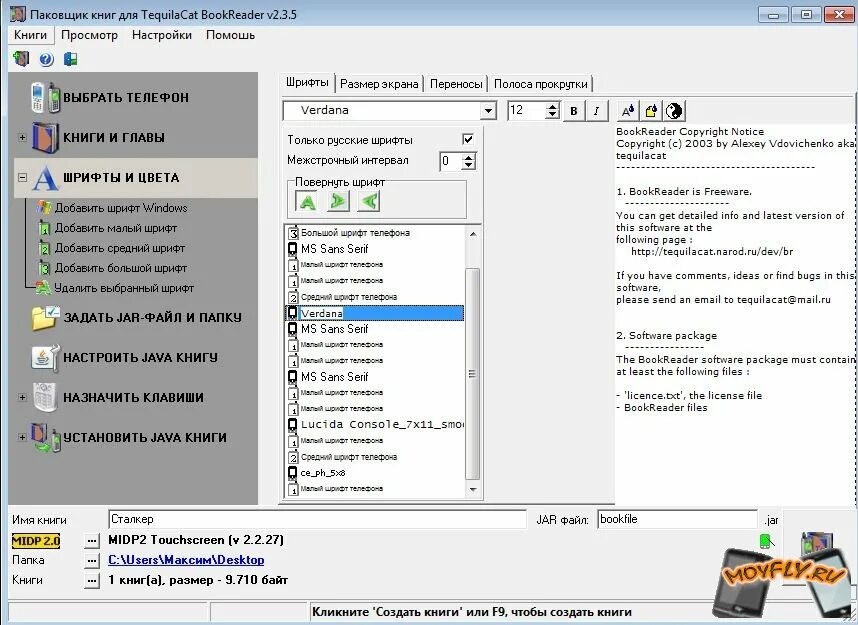Click the JAR файл field containing bookfile

(677, 519)
